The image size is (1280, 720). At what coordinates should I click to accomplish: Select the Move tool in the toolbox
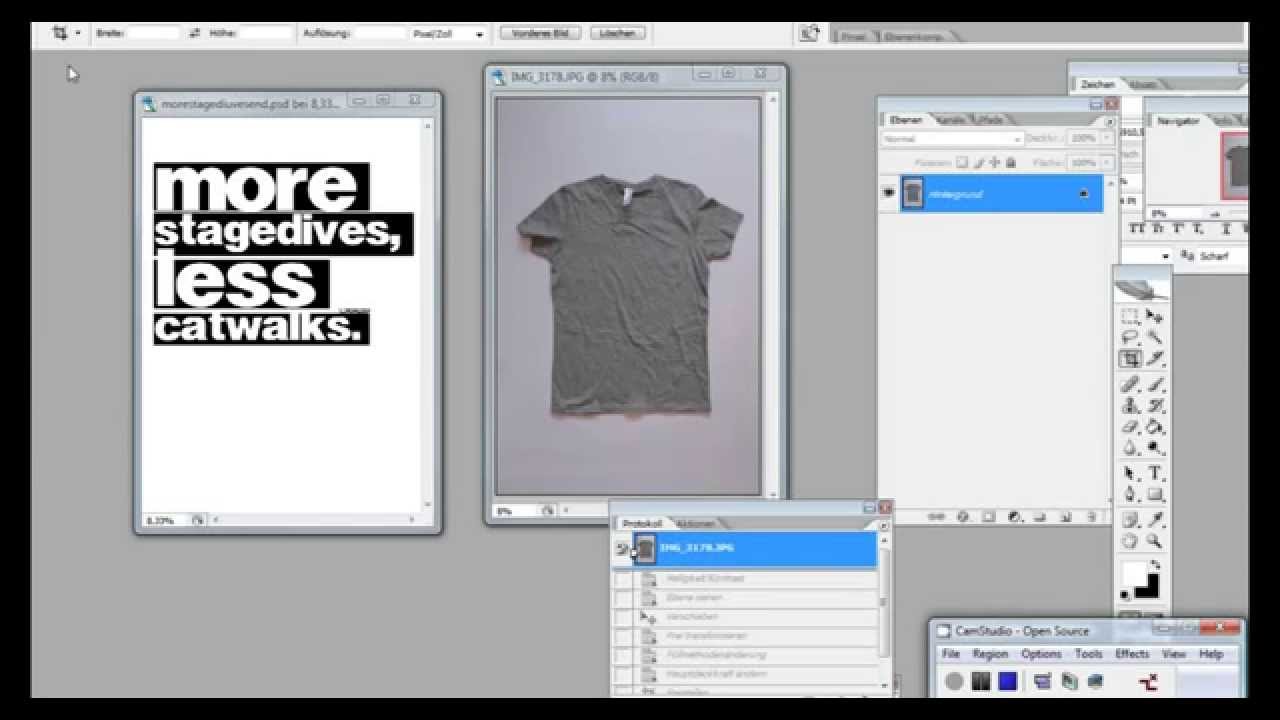[x=1154, y=316]
